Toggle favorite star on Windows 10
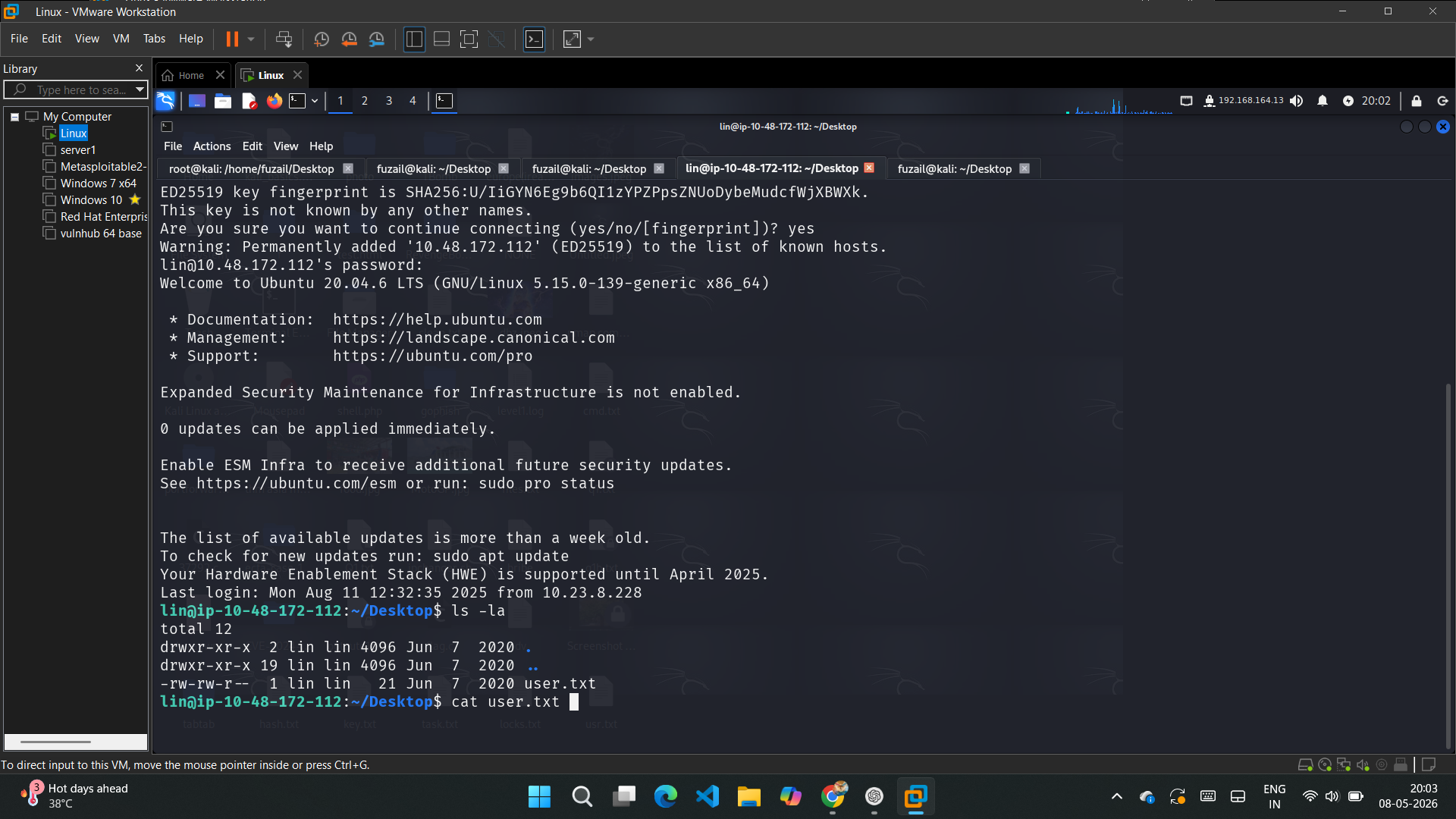Viewport: 1456px width, 819px height. pos(135,199)
